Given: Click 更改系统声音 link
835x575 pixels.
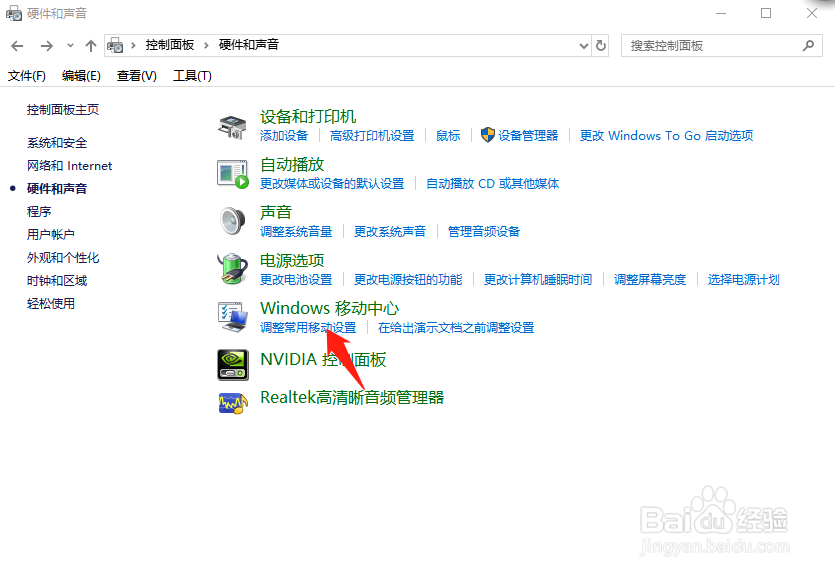Looking at the screenshot, I should [x=390, y=232].
